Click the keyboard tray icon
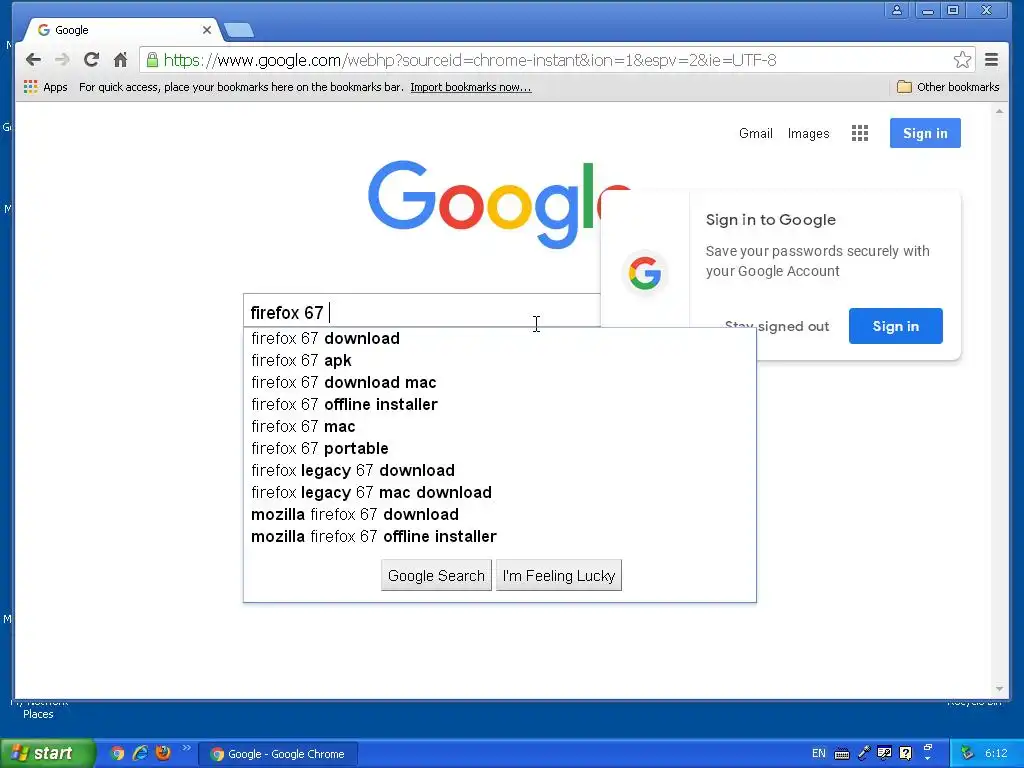Viewport: 1024px width, 768px height. tap(842, 754)
